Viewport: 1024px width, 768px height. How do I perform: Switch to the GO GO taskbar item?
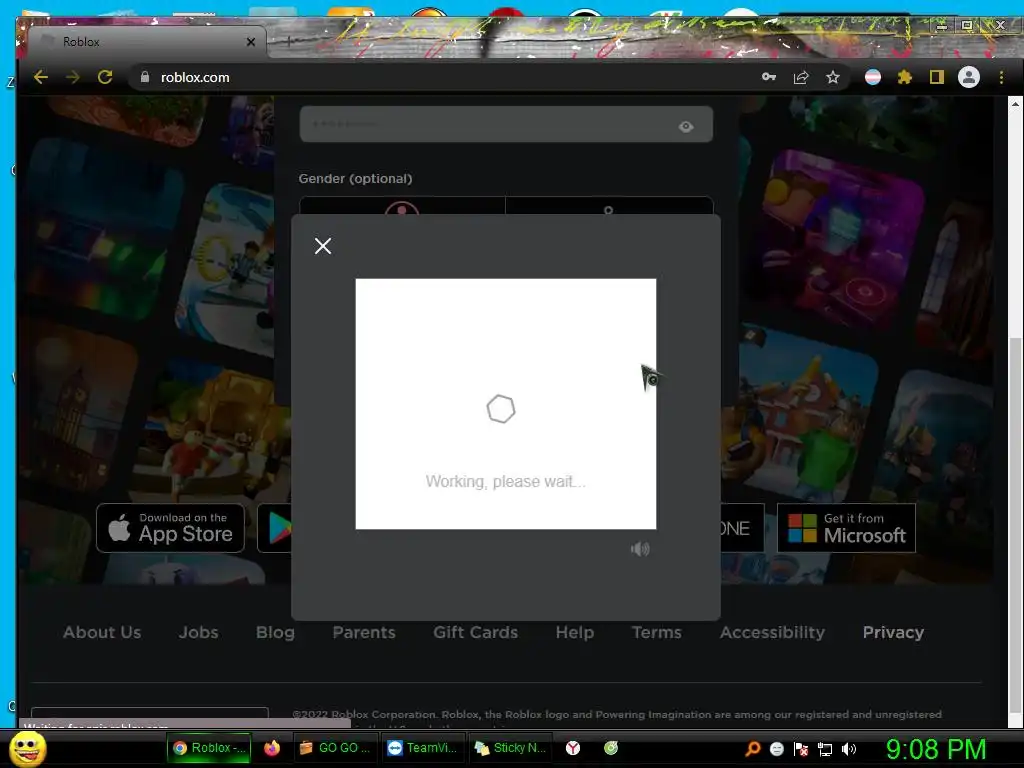coord(334,748)
